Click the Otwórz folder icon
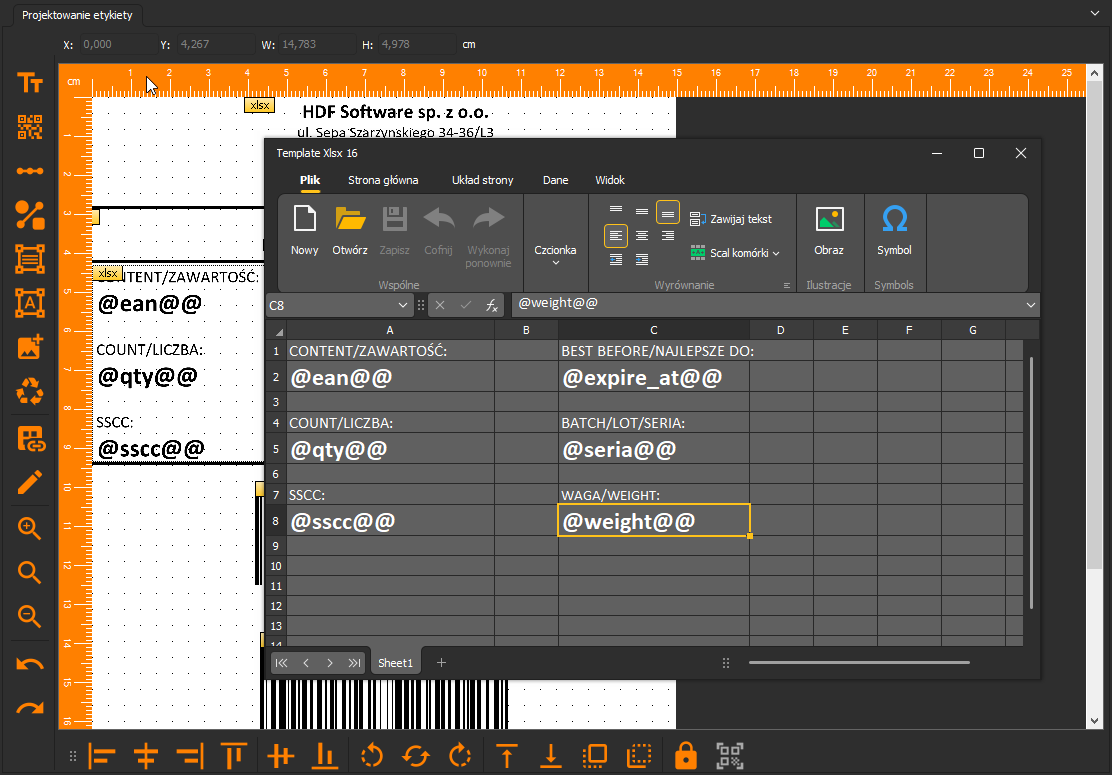The height and width of the screenshot is (775, 1112). [x=350, y=219]
